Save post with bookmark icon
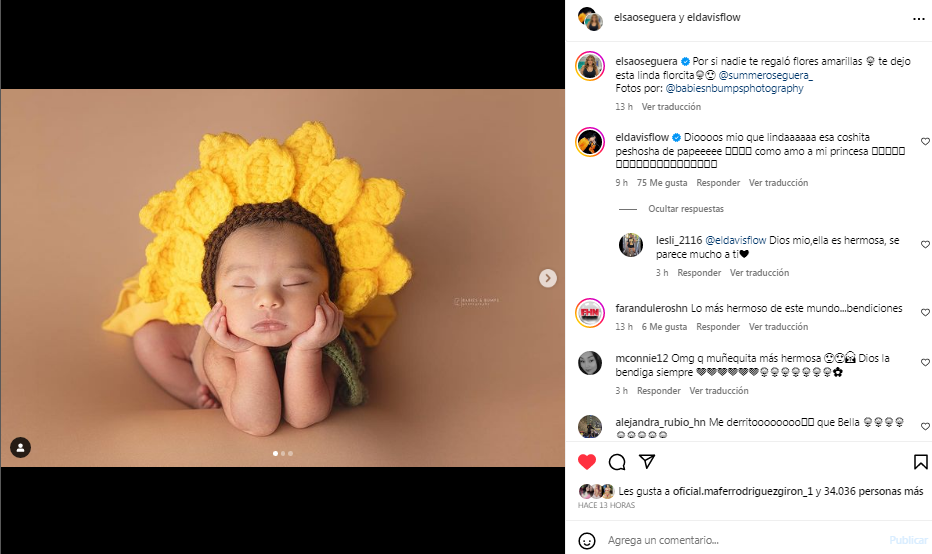 [920, 462]
